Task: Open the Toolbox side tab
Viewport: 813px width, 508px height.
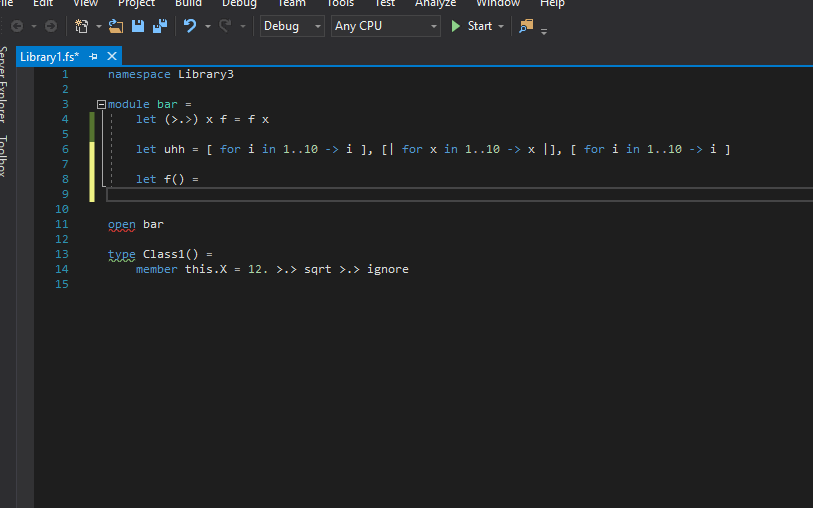Action: click(x=4, y=156)
